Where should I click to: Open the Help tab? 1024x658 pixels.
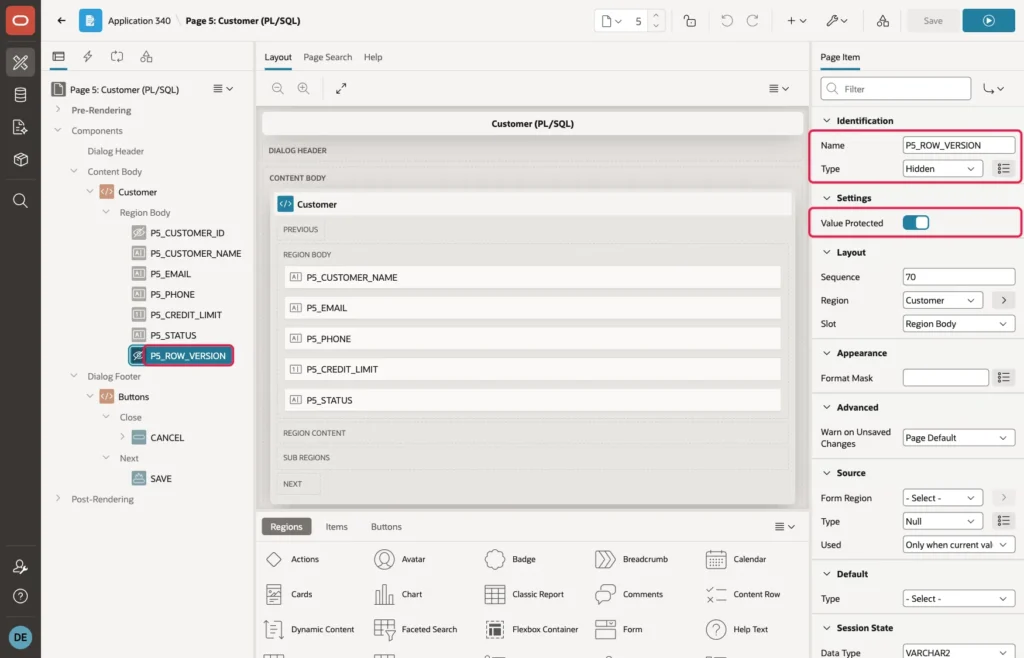tap(373, 57)
